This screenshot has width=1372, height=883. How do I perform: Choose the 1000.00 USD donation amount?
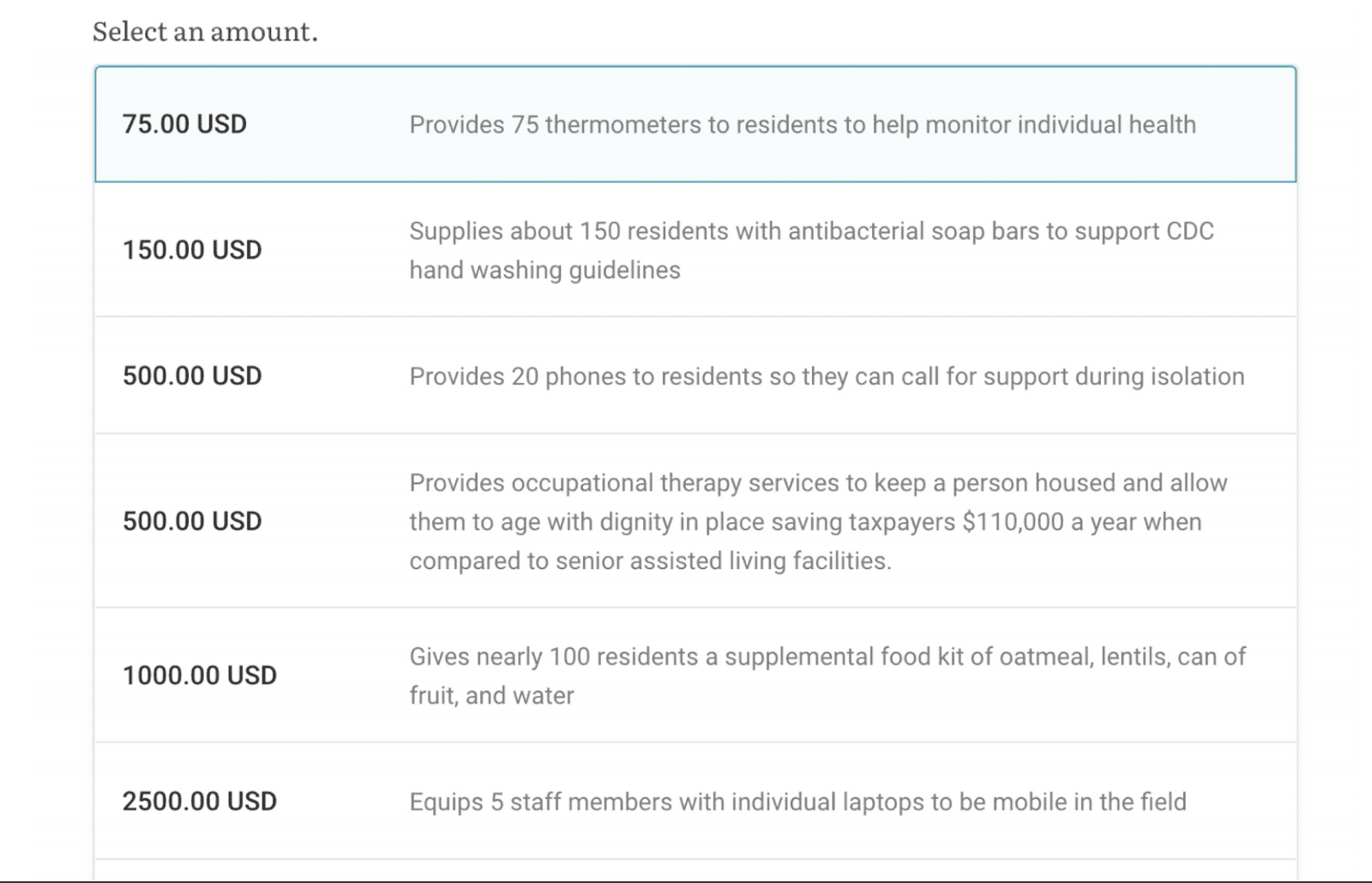pos(199,676)
